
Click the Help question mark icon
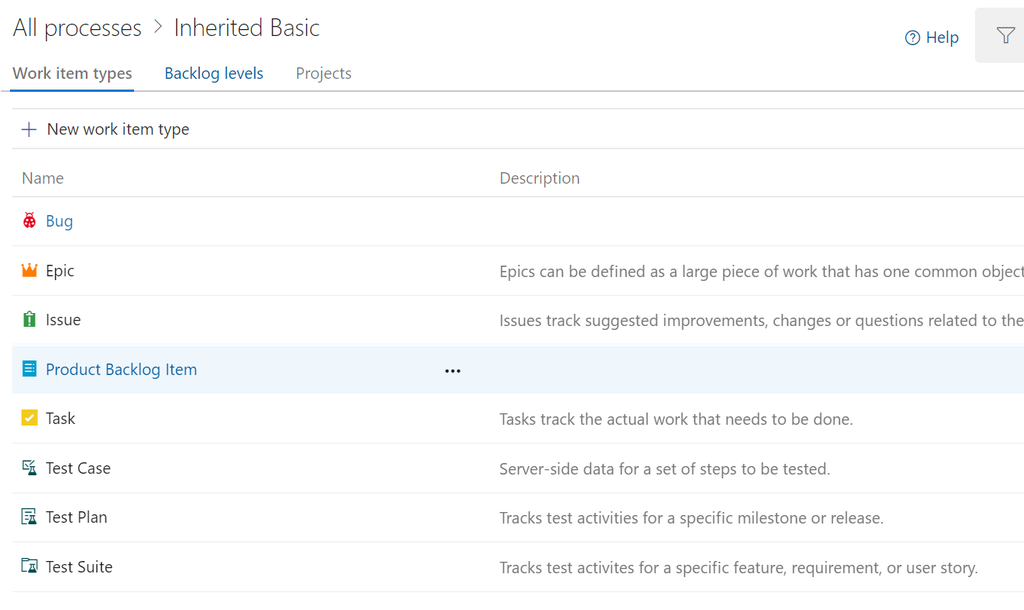coord(912,38)
